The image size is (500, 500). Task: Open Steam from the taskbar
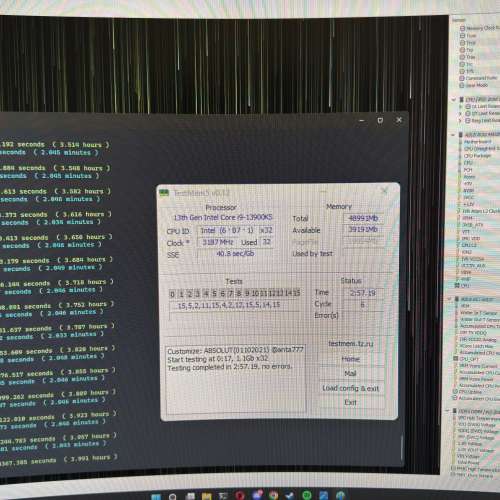(x=290, y=495)
